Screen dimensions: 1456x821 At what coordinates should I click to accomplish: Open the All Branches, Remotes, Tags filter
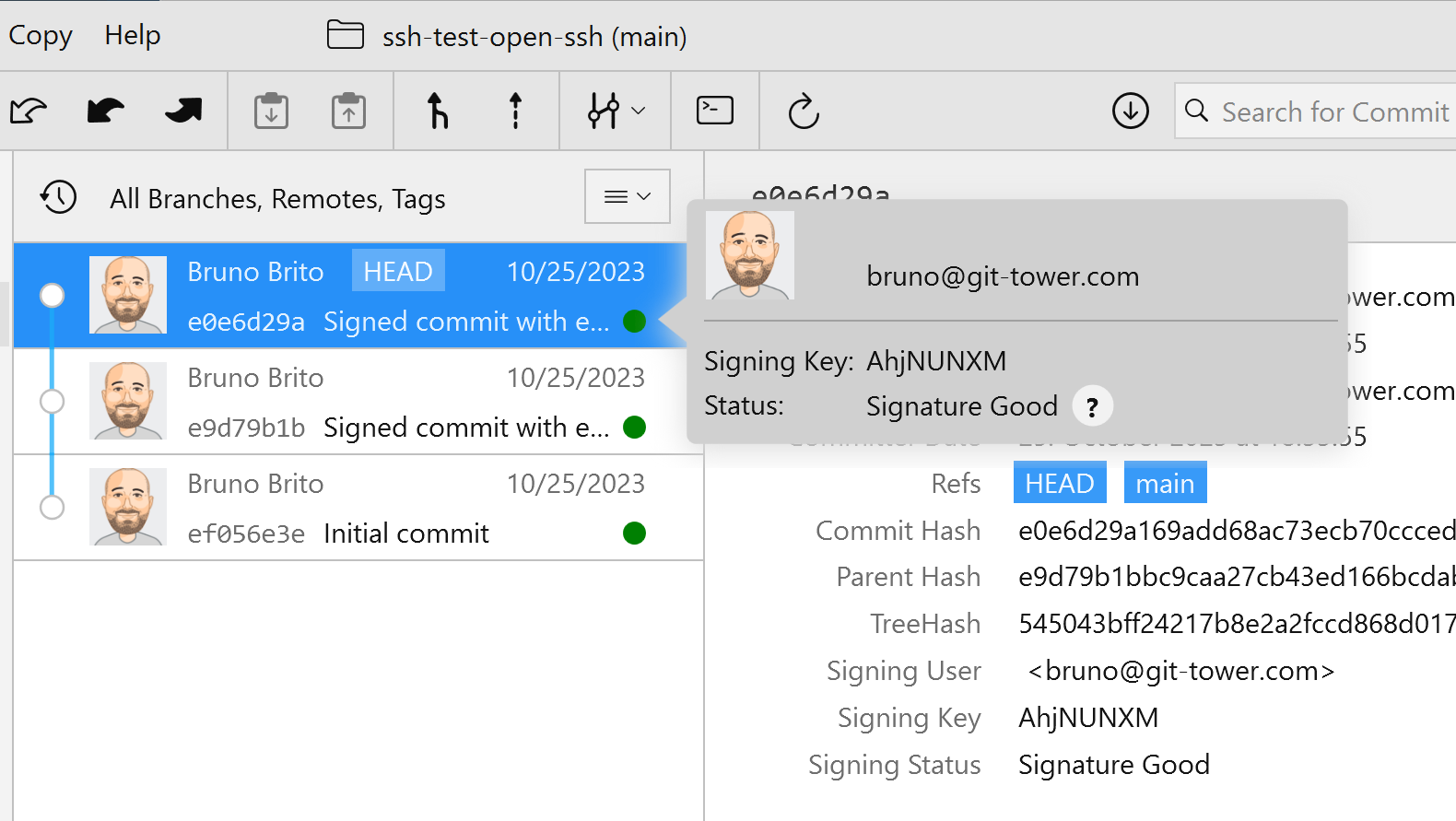pyautogui.click(x=277, y=199)
